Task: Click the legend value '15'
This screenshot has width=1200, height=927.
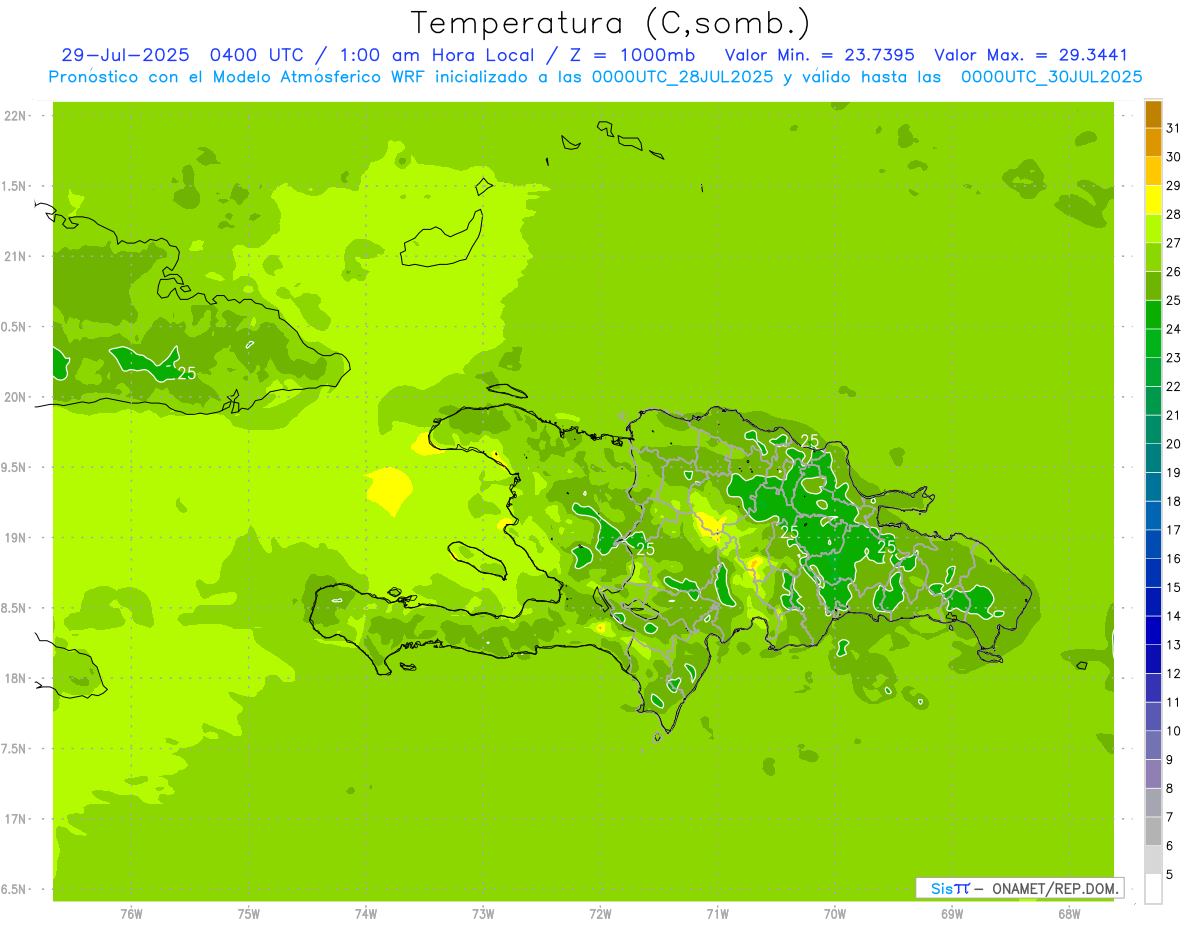Action: tap(1173, 587)
